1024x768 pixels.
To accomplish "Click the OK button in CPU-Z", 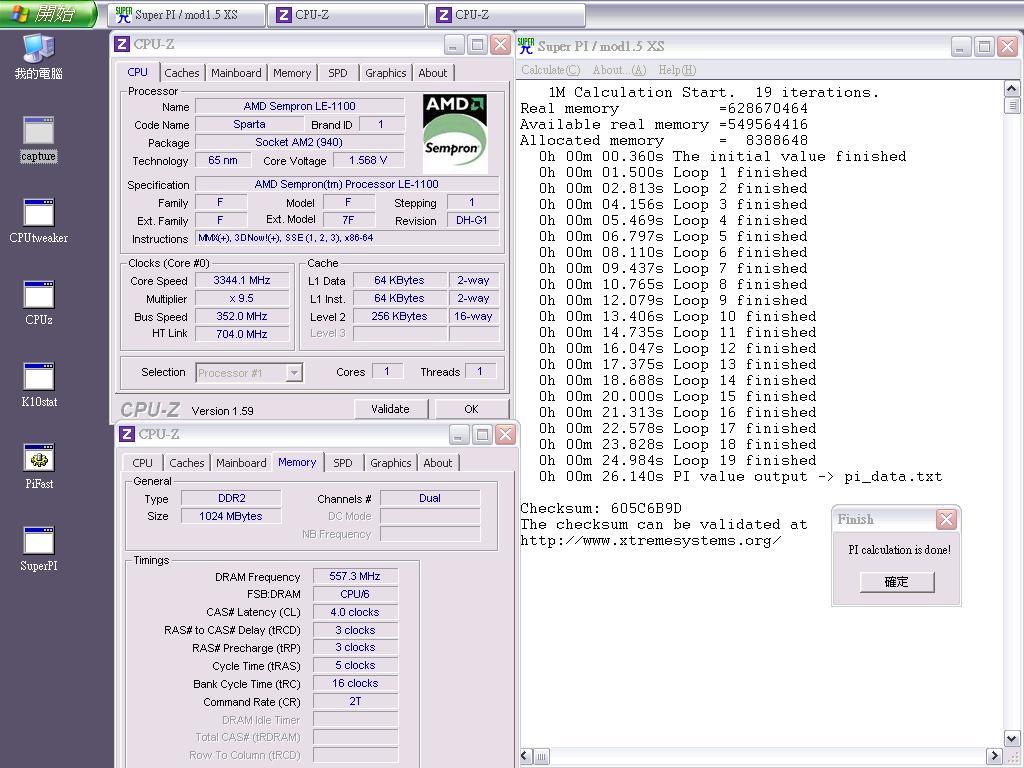I will (472, 409).
